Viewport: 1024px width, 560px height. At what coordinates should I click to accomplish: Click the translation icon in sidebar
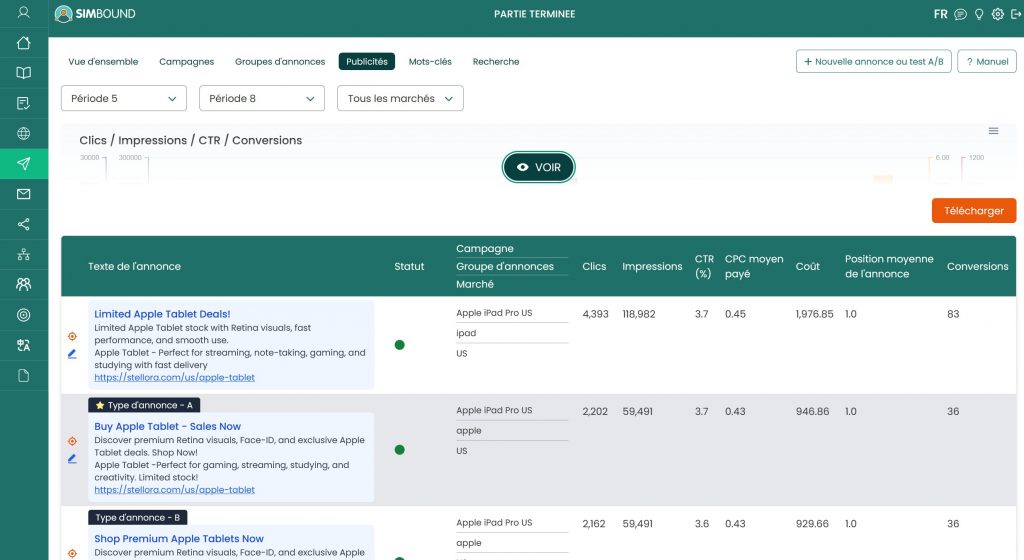click(24, 345)
